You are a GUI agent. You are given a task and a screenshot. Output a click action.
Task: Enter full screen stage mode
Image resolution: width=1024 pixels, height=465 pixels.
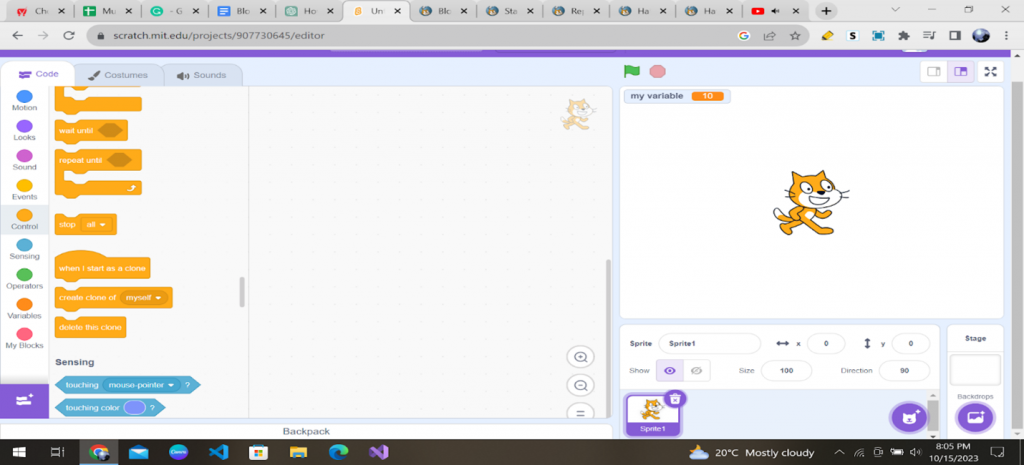990,72
